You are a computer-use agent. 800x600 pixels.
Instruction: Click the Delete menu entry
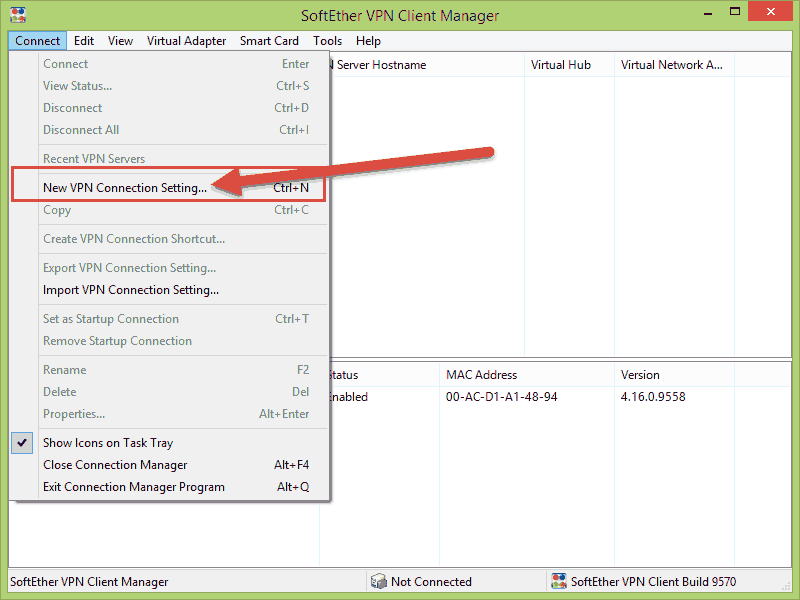pos(168,392)
